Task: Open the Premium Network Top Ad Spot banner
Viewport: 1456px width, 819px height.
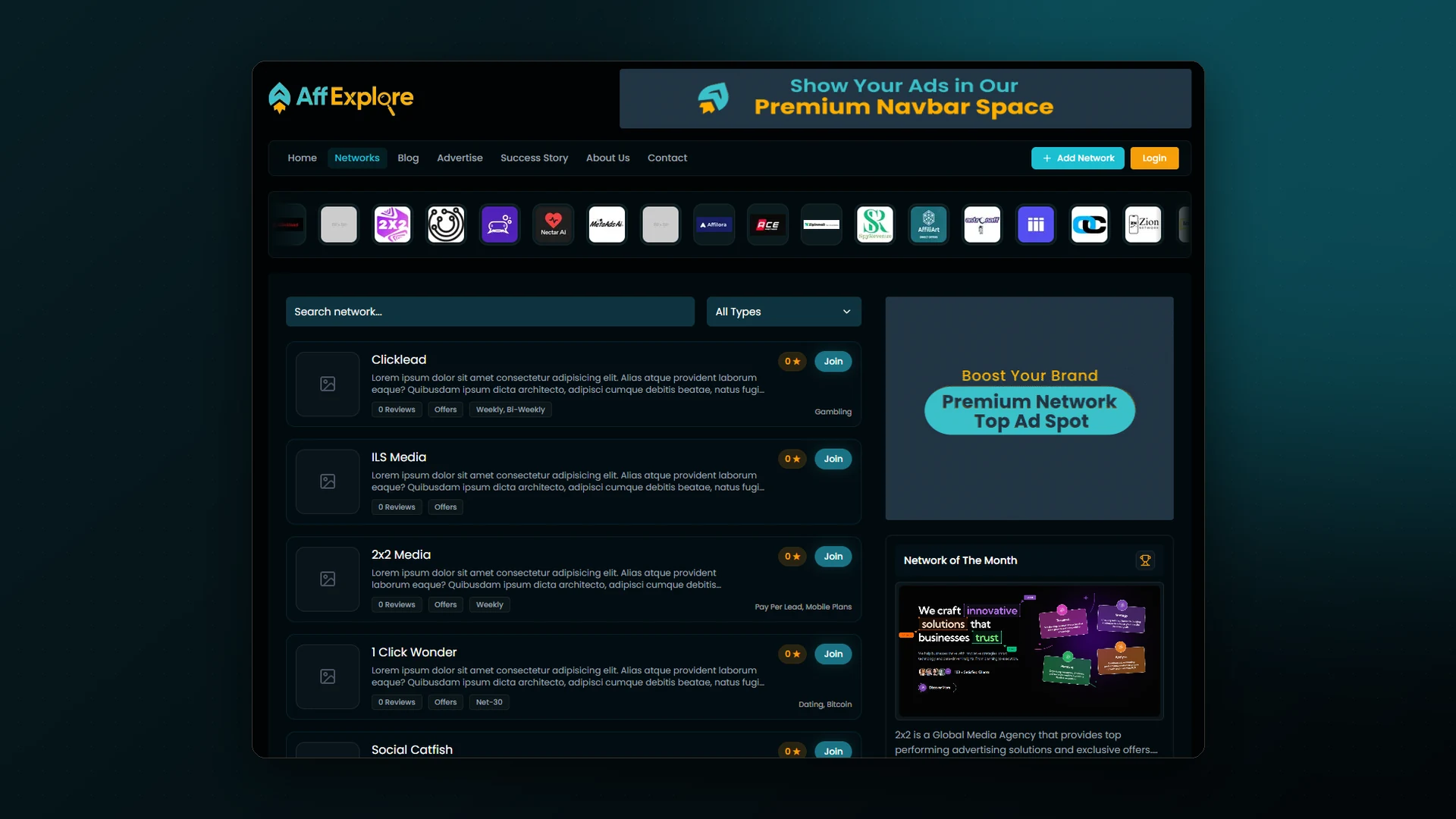Action: click(x=1029, y=408)
